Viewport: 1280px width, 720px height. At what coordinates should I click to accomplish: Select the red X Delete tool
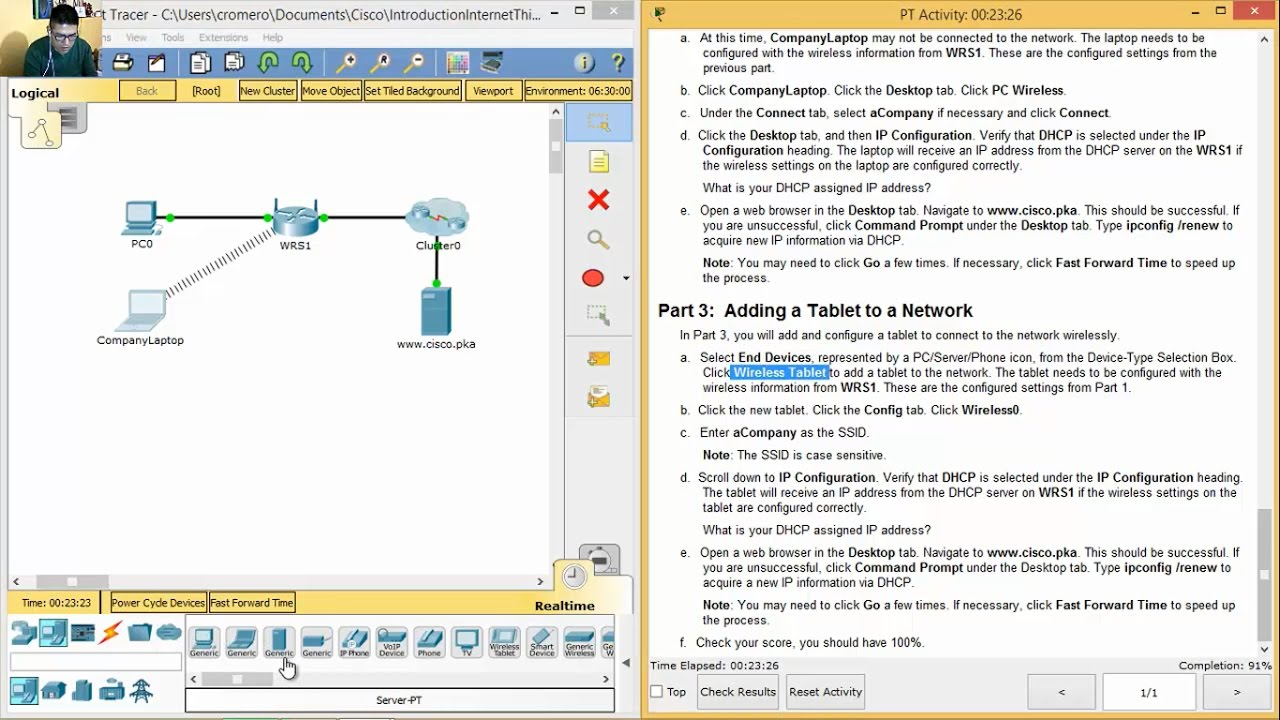coord(598,200)
